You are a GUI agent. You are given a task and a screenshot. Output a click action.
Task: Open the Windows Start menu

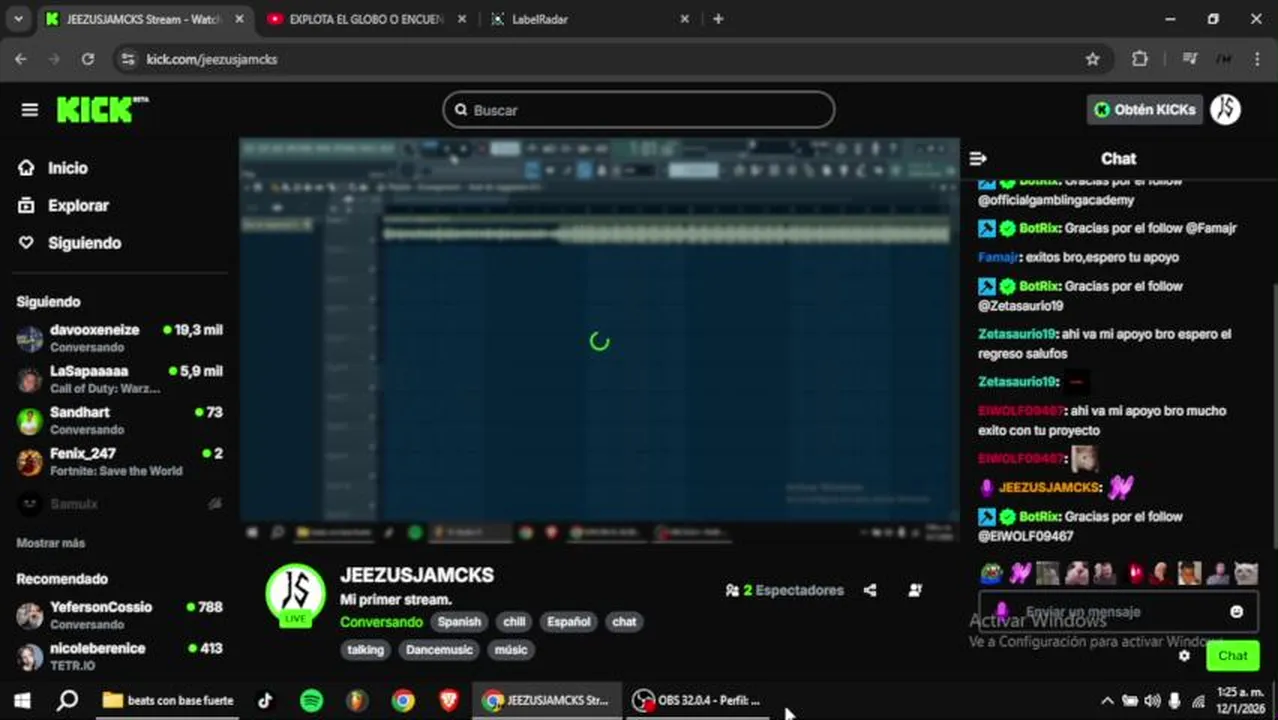[22, 701]
